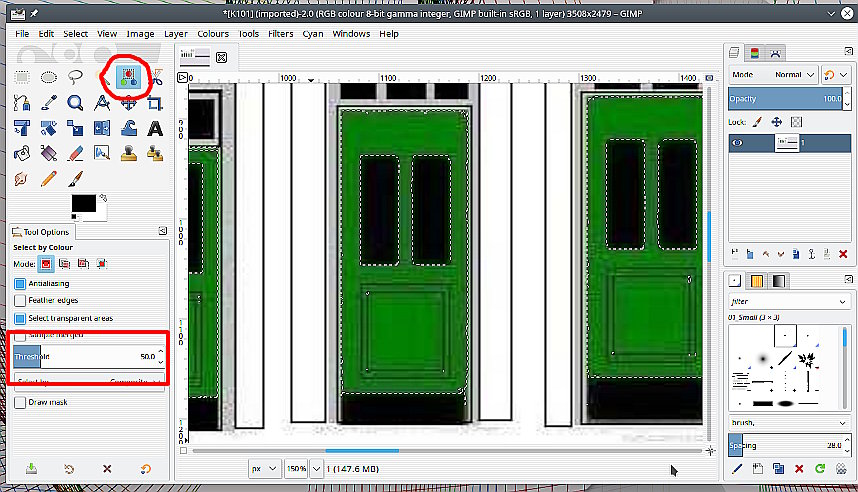Select the Crop tool

coord(155,103)
